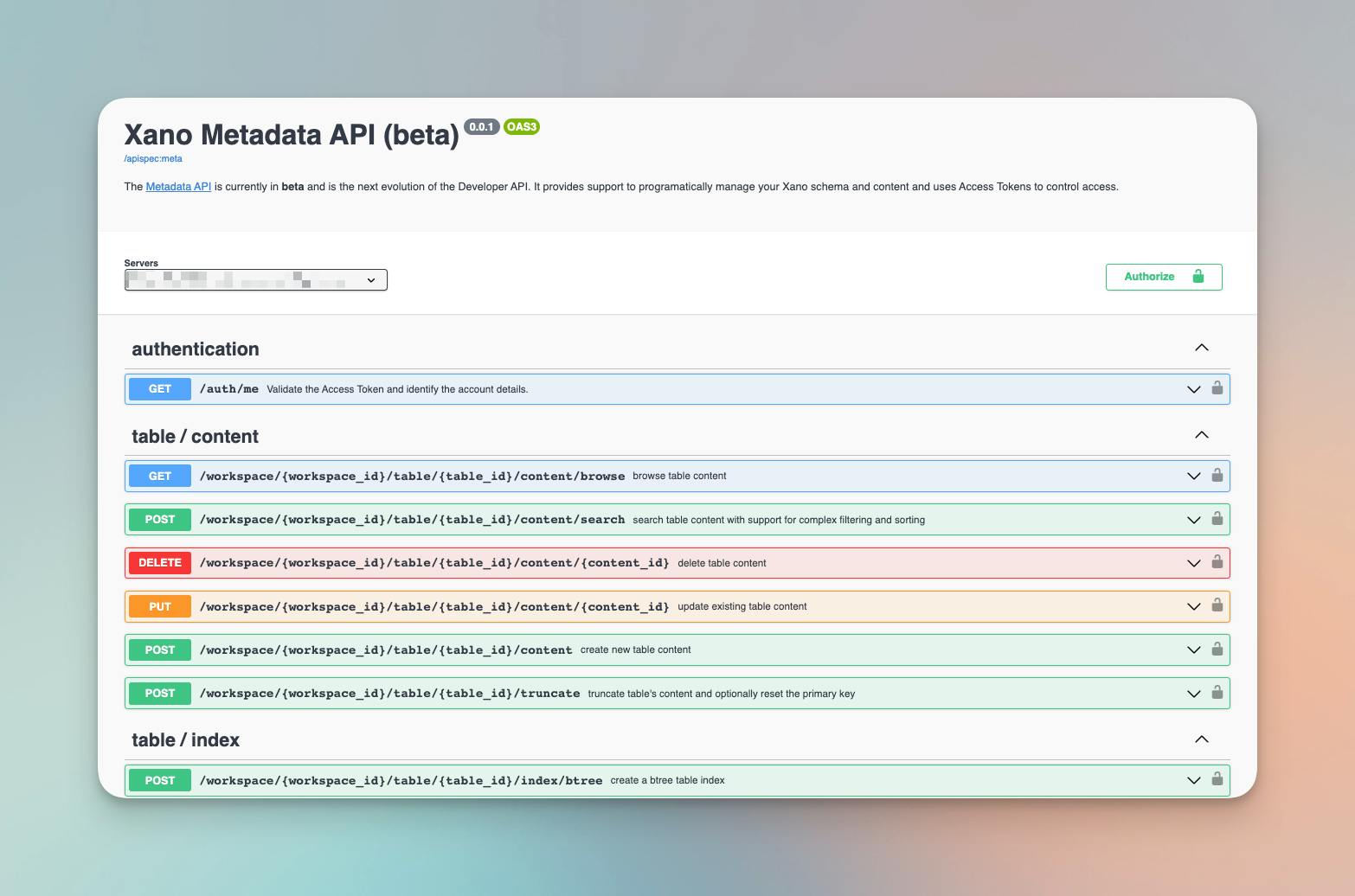Click 'create a btree table index' description
The height and width of the screenshot is (896, 1355).
(667, 780)
